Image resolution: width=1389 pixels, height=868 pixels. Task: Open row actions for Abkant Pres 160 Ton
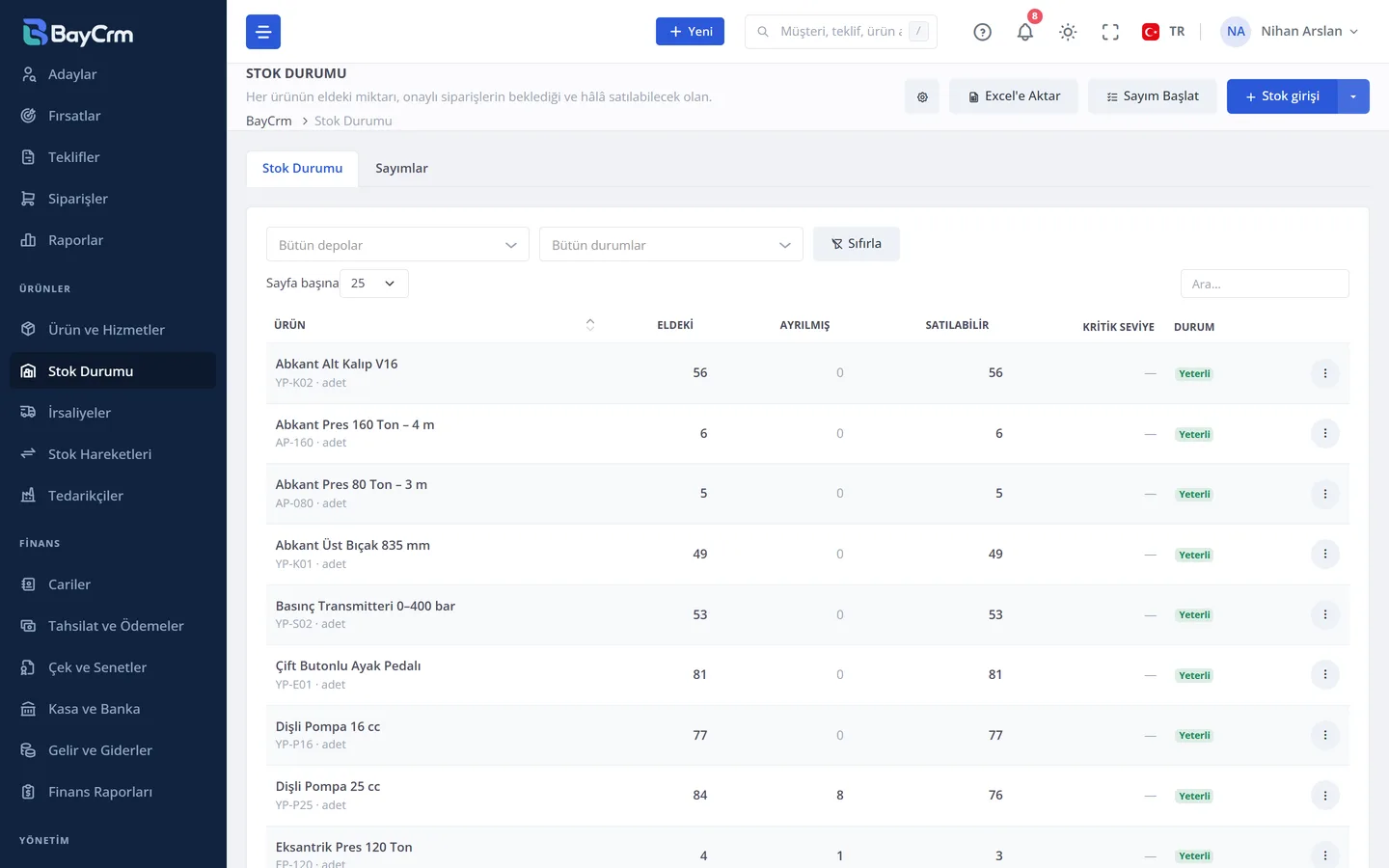[1325, 434]
